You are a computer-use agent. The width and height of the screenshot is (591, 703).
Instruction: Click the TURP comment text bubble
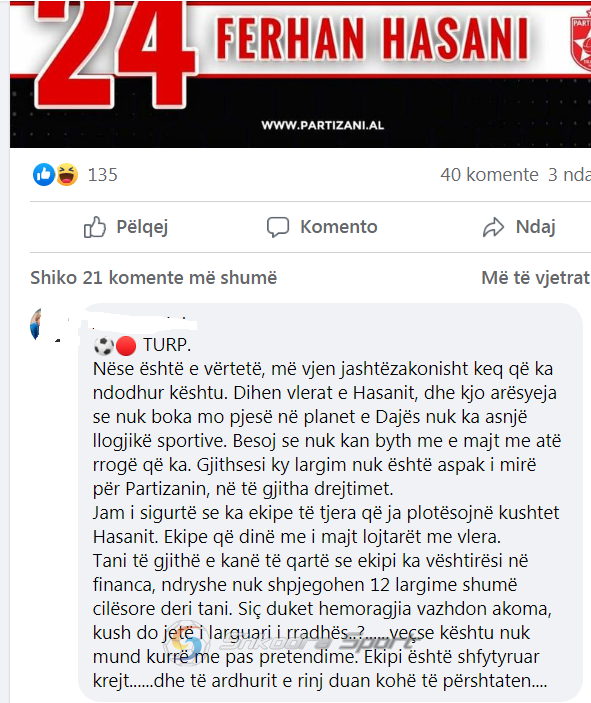coord(330,502)
